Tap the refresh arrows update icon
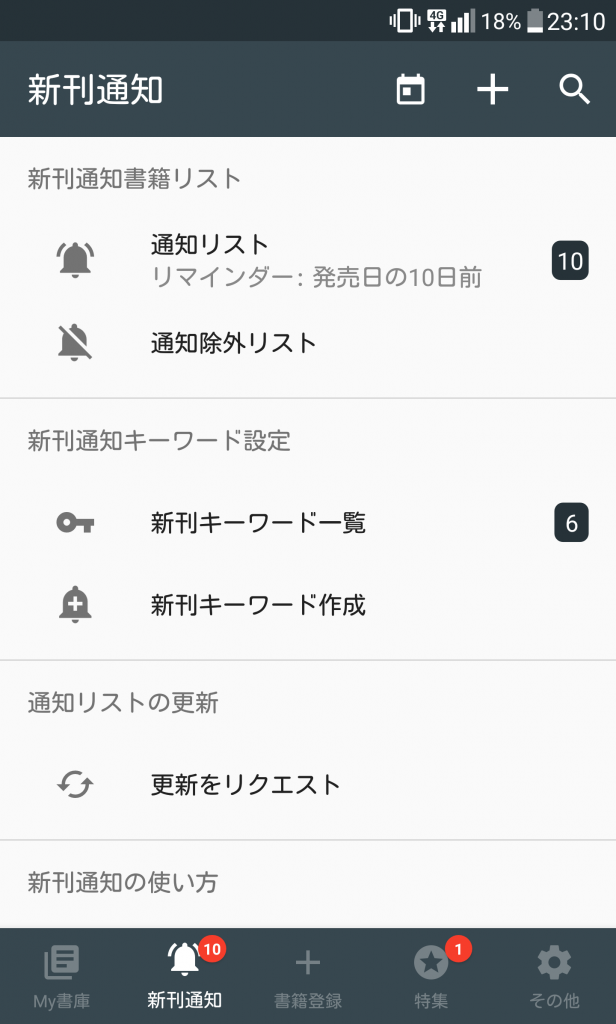 coord(75,784)
